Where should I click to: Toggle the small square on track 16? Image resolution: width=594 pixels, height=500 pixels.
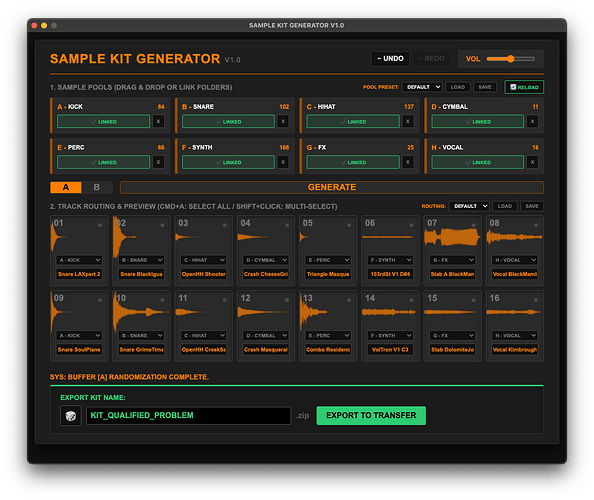(536, 300)
